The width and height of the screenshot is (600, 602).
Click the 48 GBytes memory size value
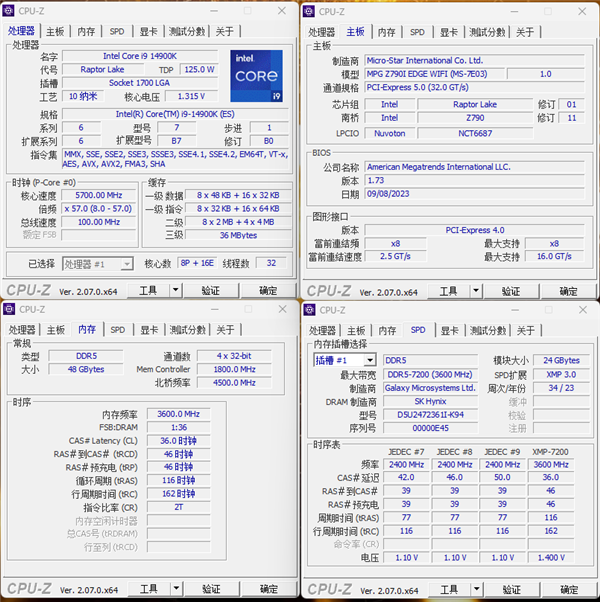pos(86,369)
